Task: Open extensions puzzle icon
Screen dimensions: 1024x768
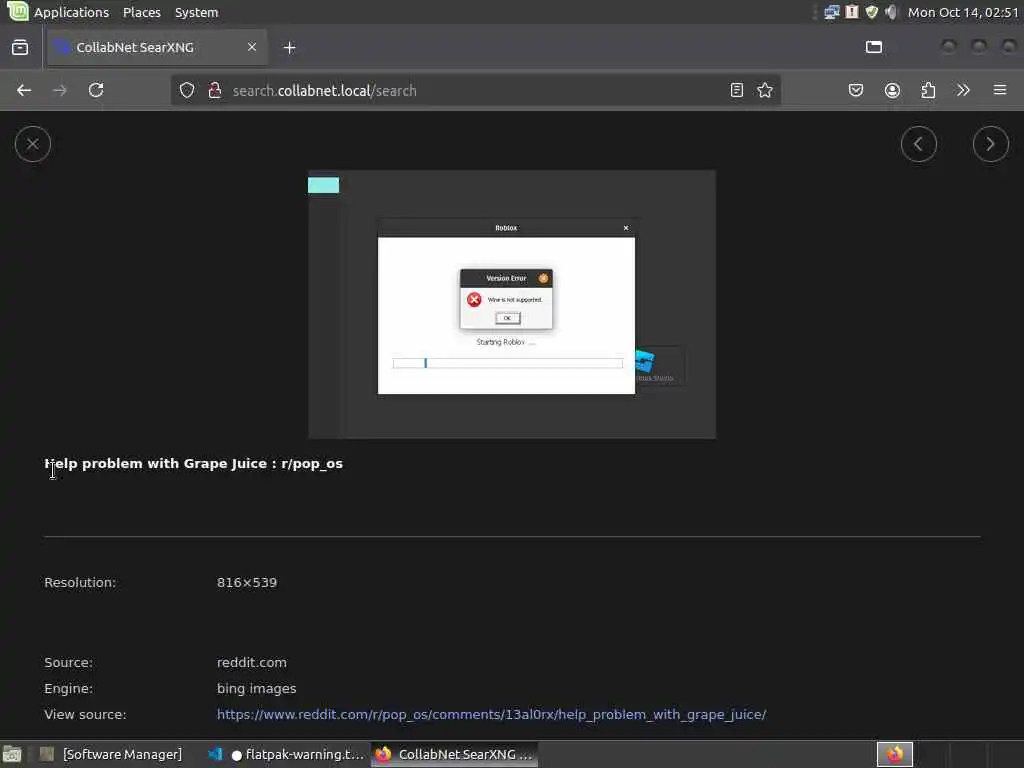Action: point(928,90)
